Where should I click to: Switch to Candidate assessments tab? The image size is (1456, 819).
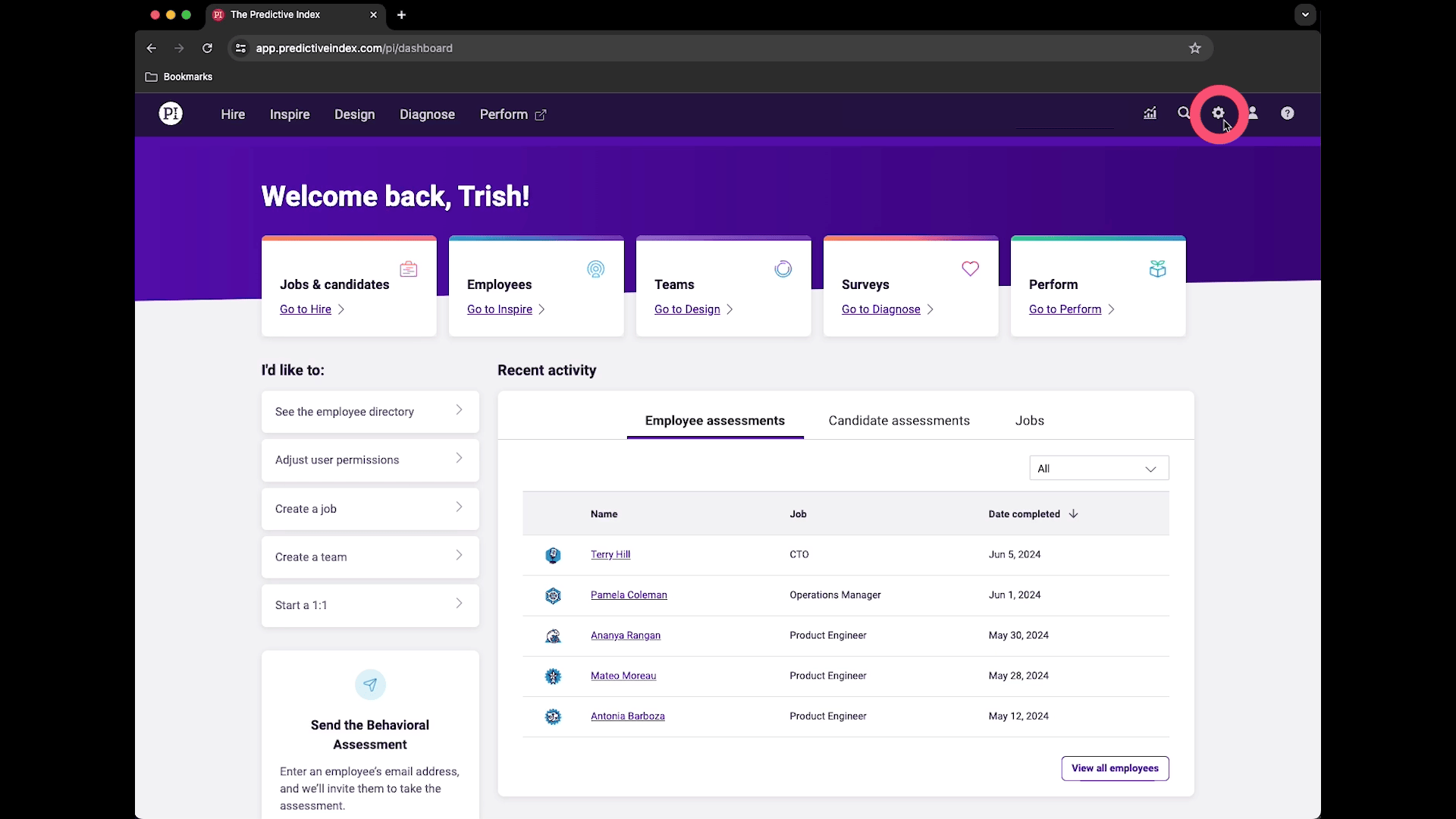pos(899,421)
